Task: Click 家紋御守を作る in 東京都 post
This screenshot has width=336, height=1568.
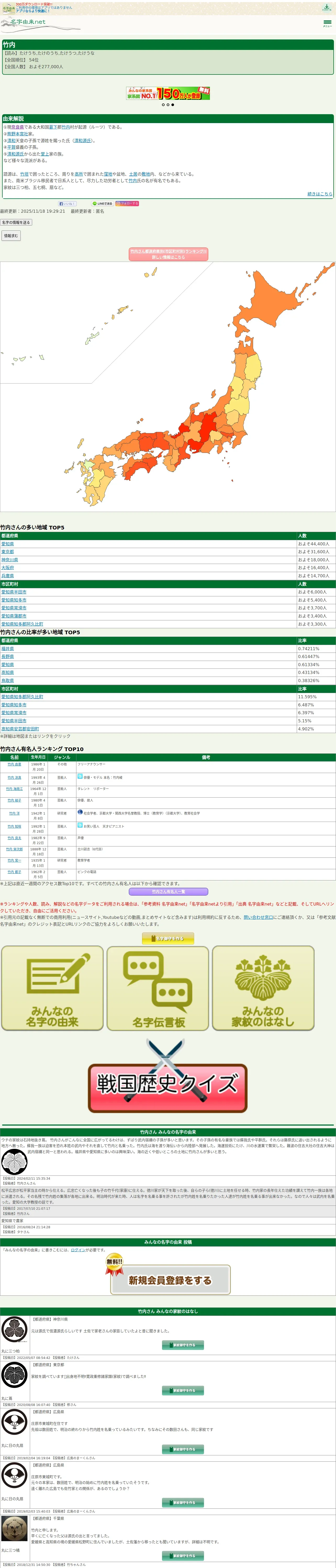Action: coord(183,1390)
